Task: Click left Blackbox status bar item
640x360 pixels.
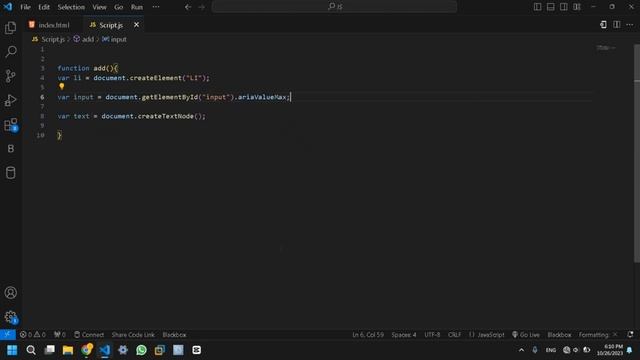Action: coord(174,335)
